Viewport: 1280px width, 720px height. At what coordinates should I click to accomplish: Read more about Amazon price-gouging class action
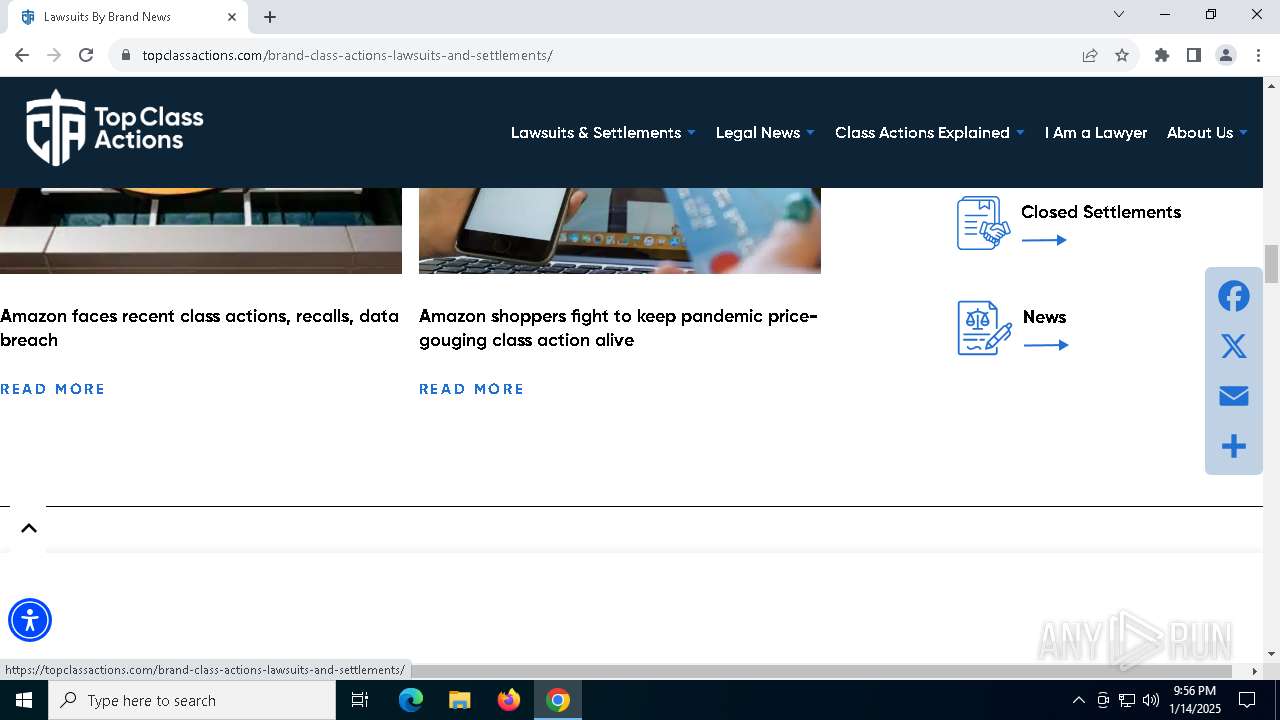click(472, 389)
